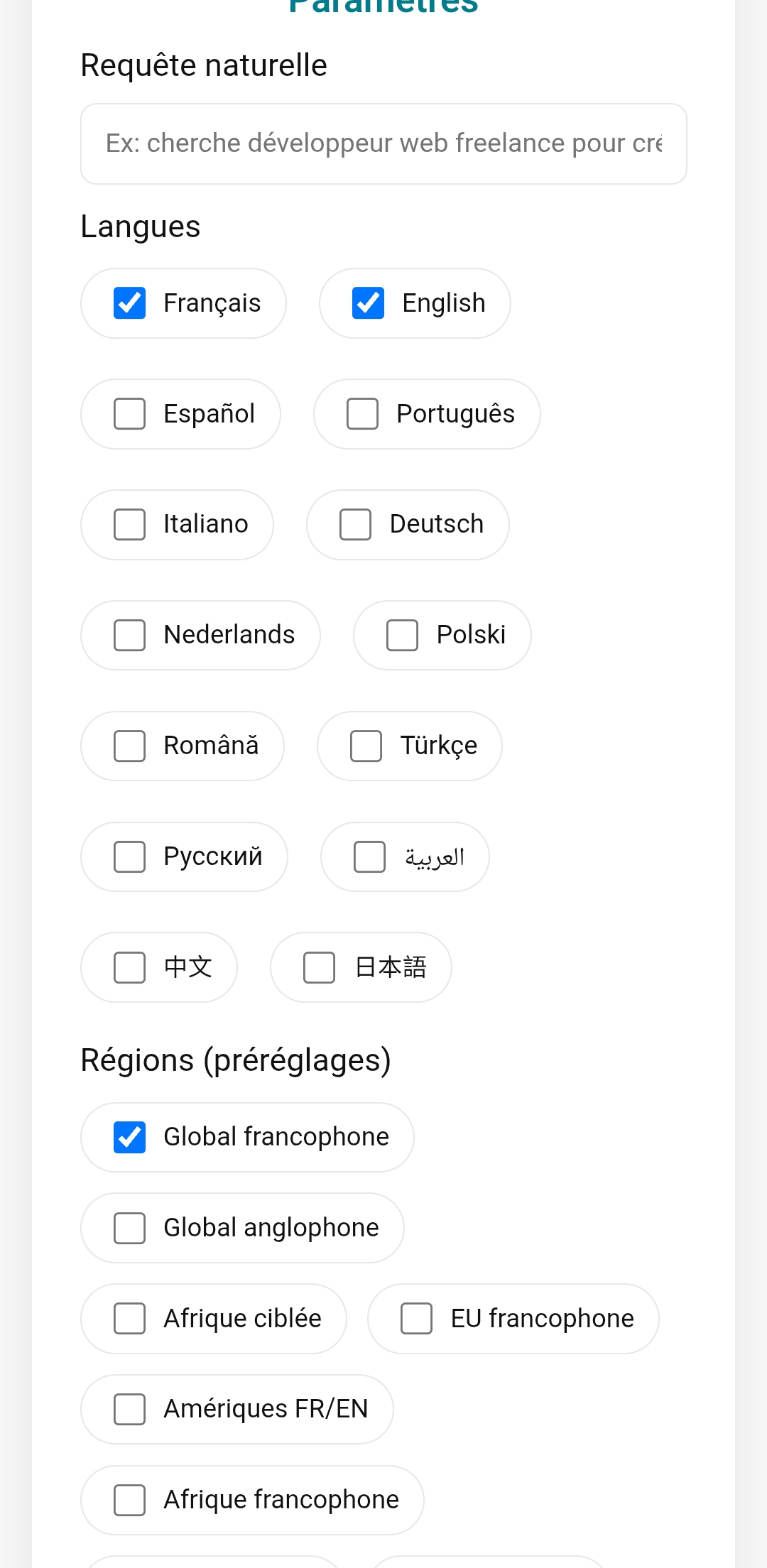The width and height of the screenshot is (767, 1568).
Task: Disable the Global francophone region preset
Action: pos(130,1138)
